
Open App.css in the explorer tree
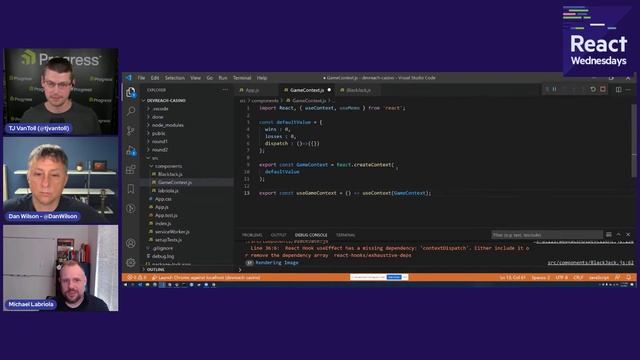click(186, 199)
